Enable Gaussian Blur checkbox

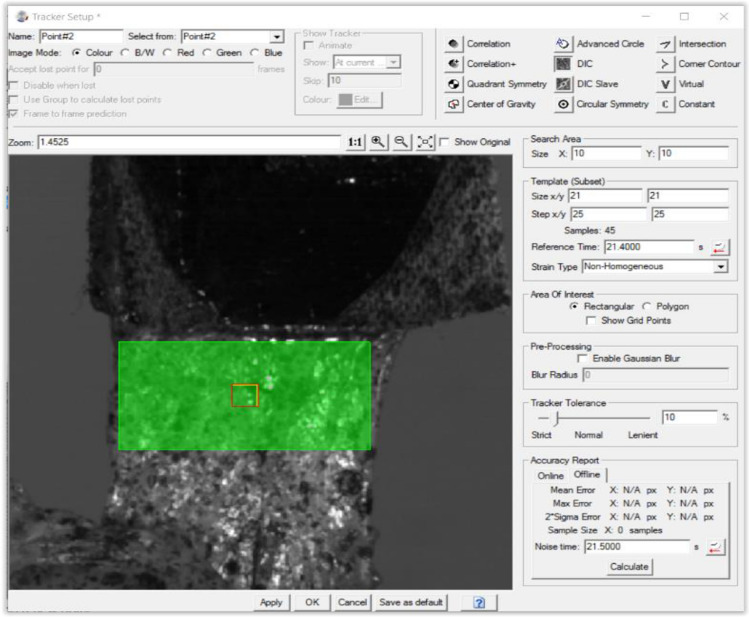pos(582,358)
